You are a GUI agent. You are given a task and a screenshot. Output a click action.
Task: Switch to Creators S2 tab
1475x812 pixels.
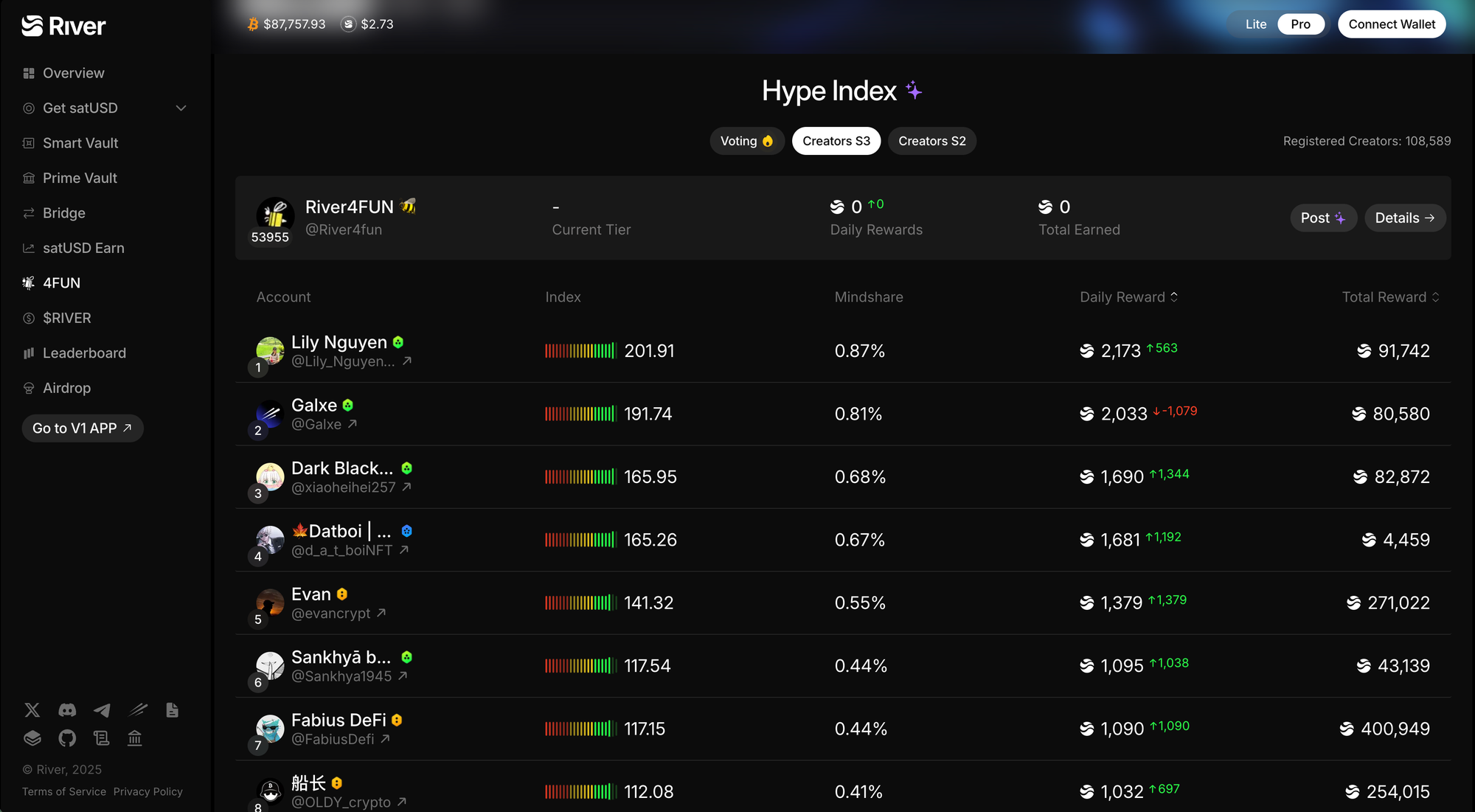pos(931,141)
